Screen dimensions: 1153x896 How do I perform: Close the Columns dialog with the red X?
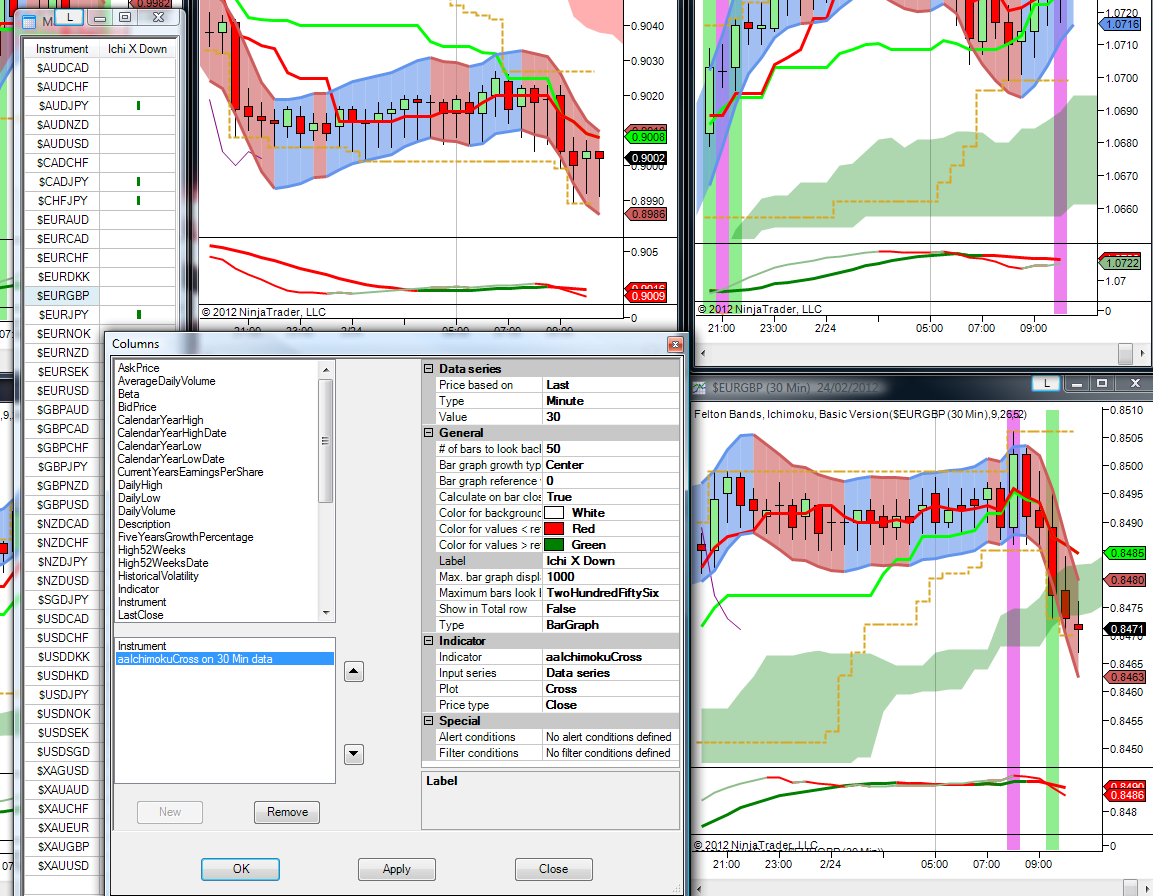pos(674,344)
